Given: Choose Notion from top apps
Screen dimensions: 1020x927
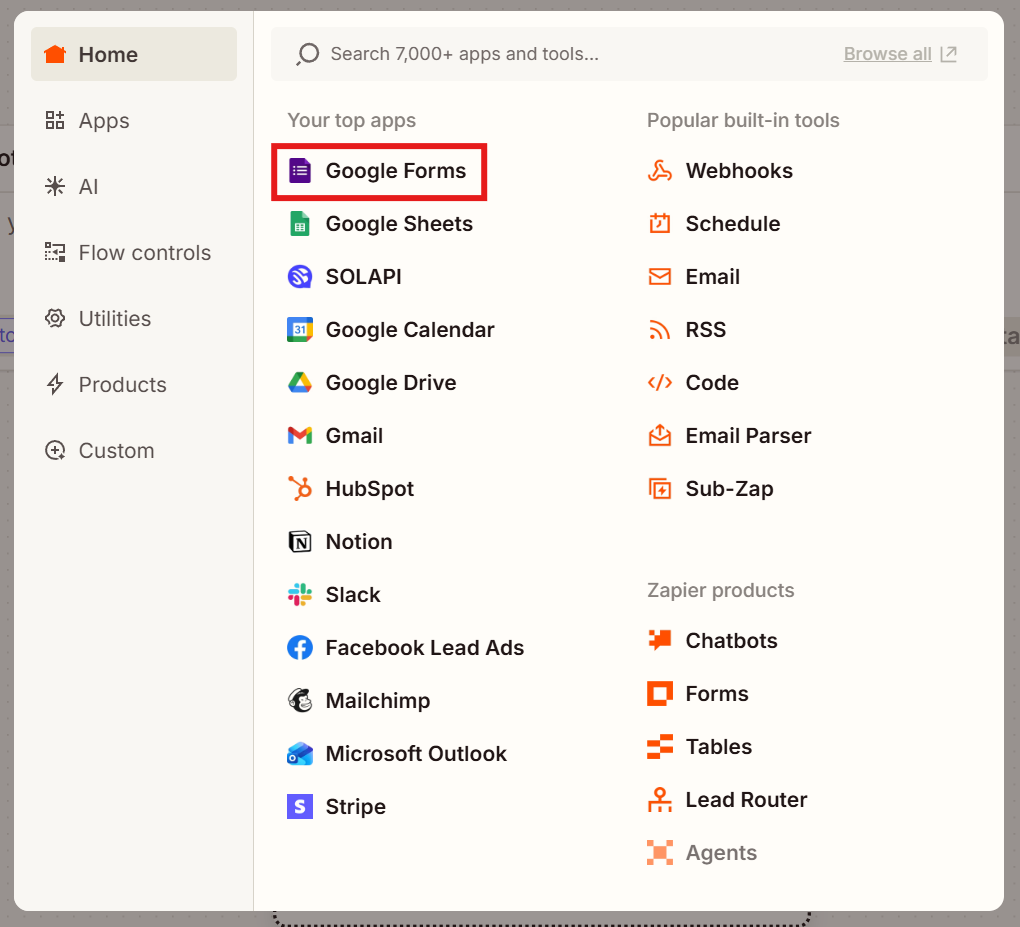Looking at the screenshot, I should 358,542.
